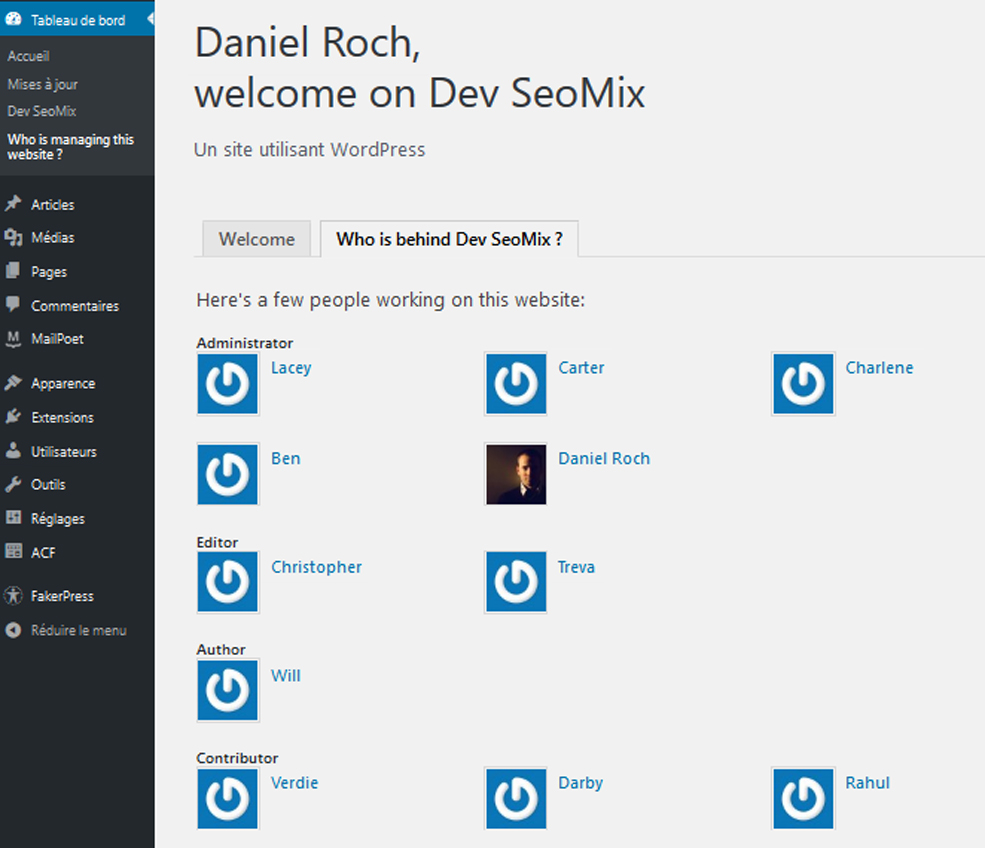Open the Pages menu label
The image size is (985, 848).
(x=49, y=272)
